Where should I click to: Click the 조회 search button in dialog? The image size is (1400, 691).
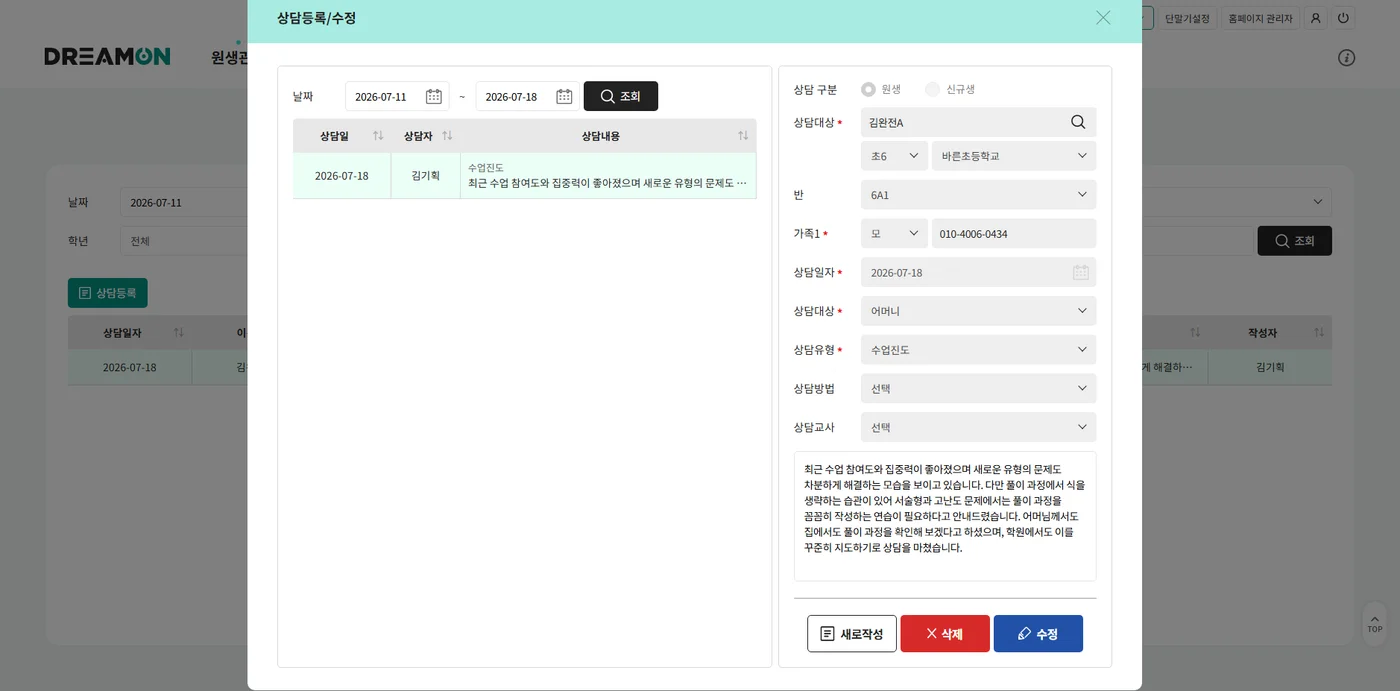click(621, 96)
